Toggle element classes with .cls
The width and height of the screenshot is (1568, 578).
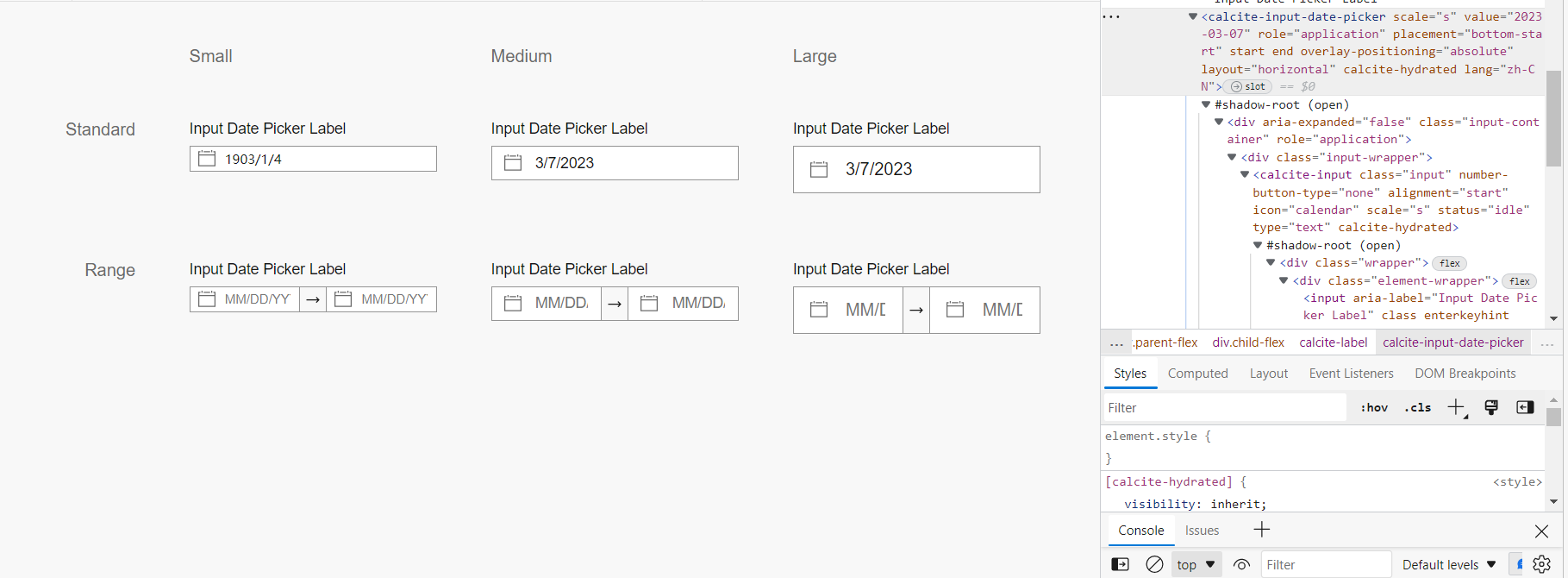click(x=1416, y=406)
